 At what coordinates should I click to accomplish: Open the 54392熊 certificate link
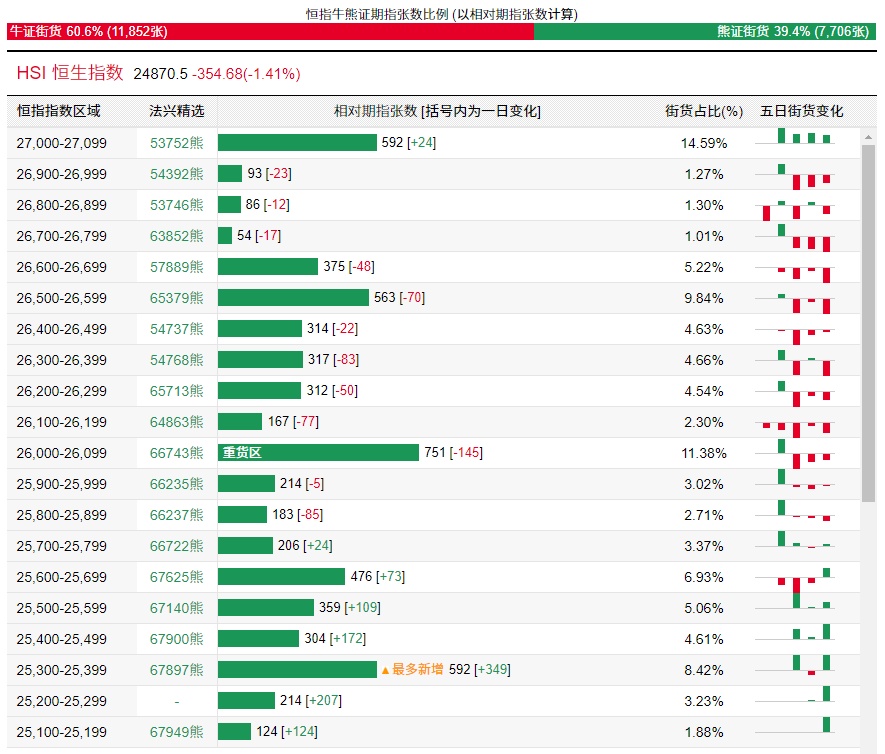click(177, 174)
